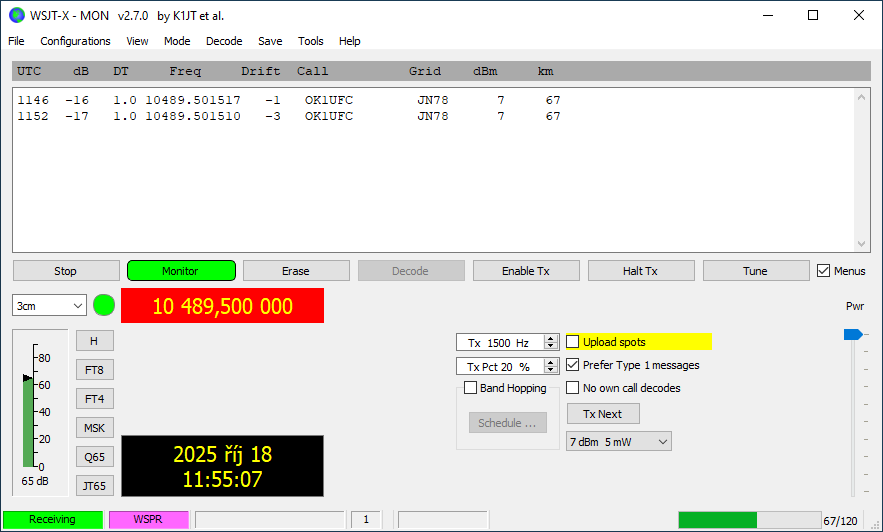
Task: Select the MSK mode button
Action: point(95,428)
